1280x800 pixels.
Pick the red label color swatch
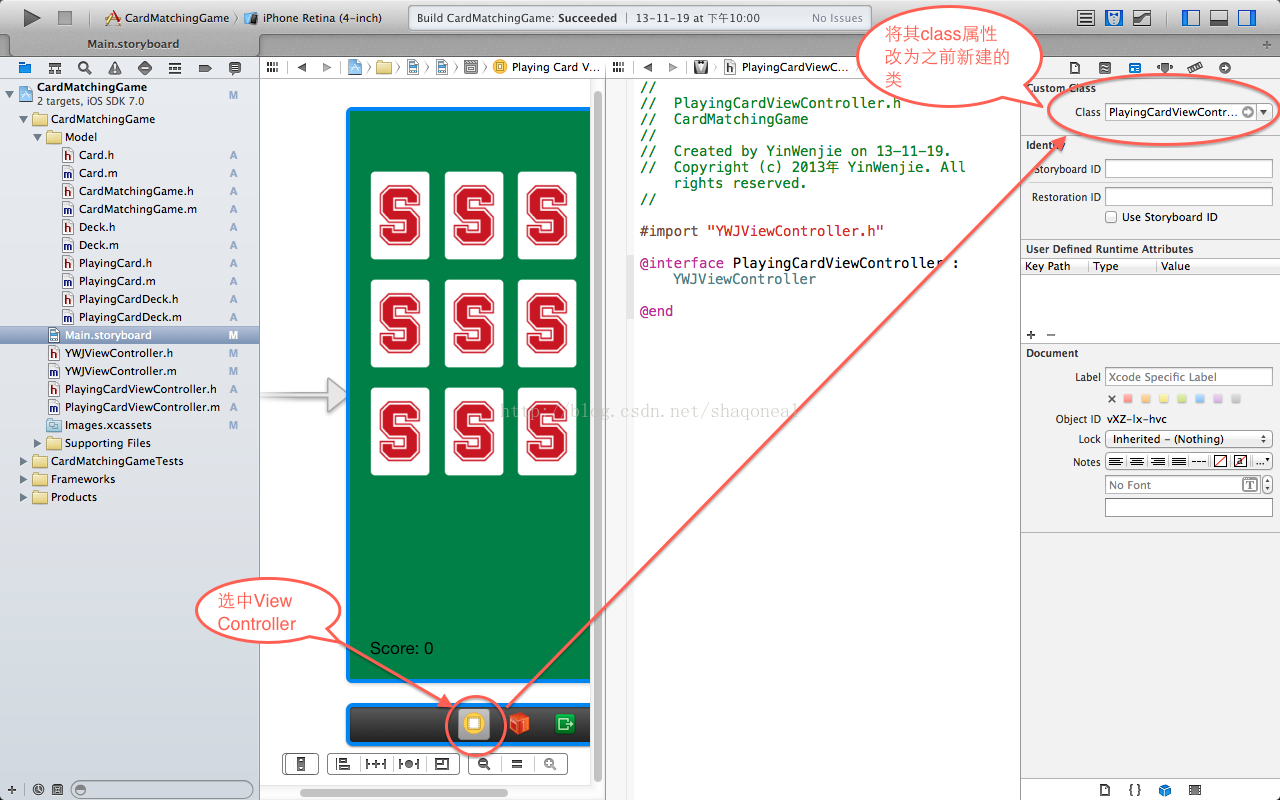tap(1129, 399)
